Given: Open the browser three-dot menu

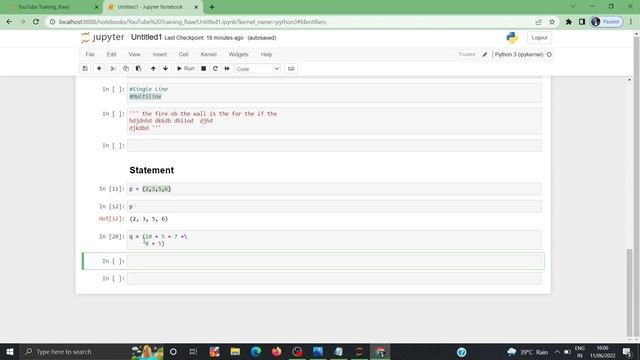Looking at the screenshot, I should [631, 22].
